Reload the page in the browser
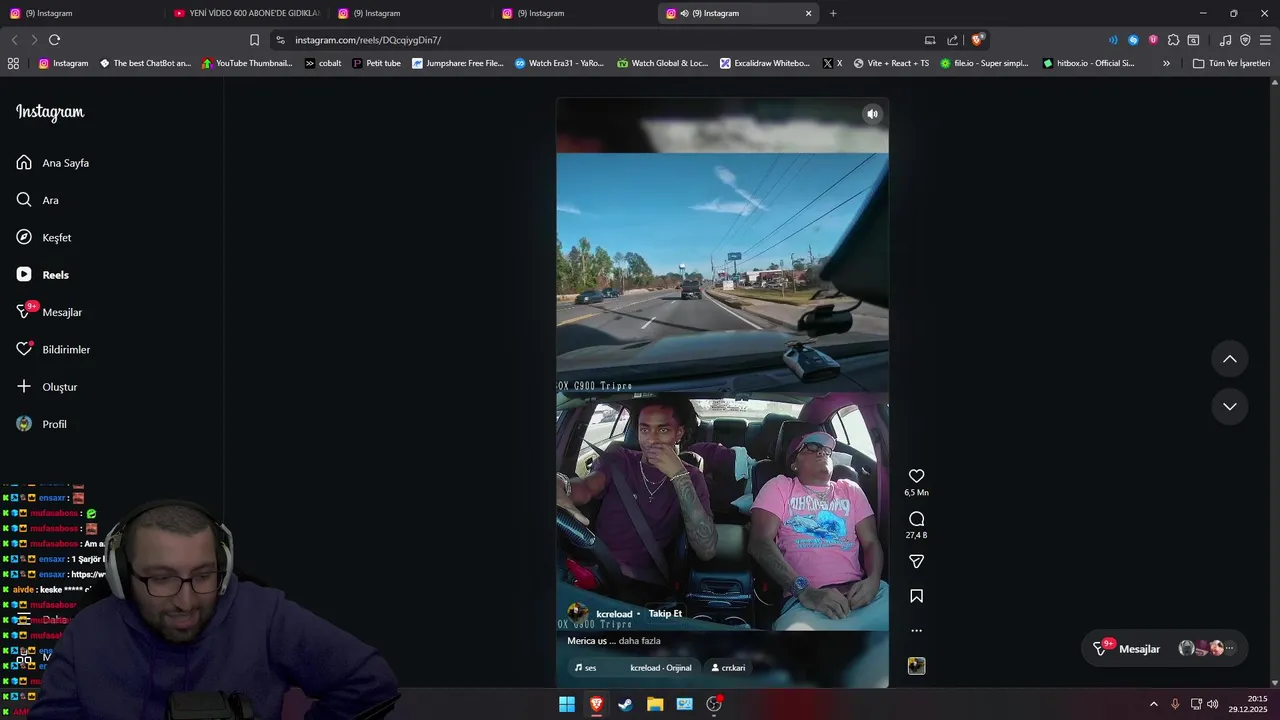1280x720 pixels. 54,40
